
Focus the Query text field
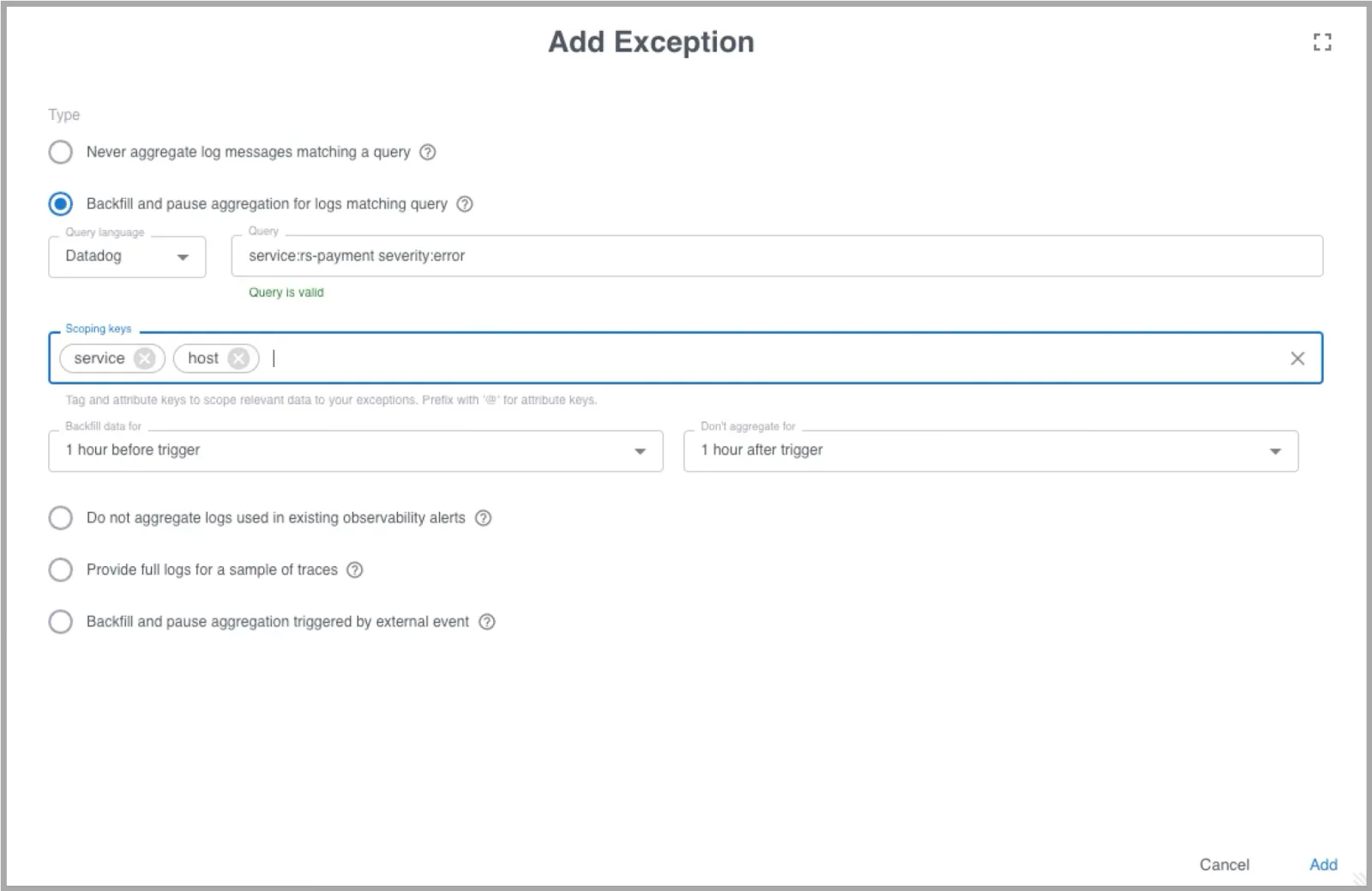pos(777,256)
